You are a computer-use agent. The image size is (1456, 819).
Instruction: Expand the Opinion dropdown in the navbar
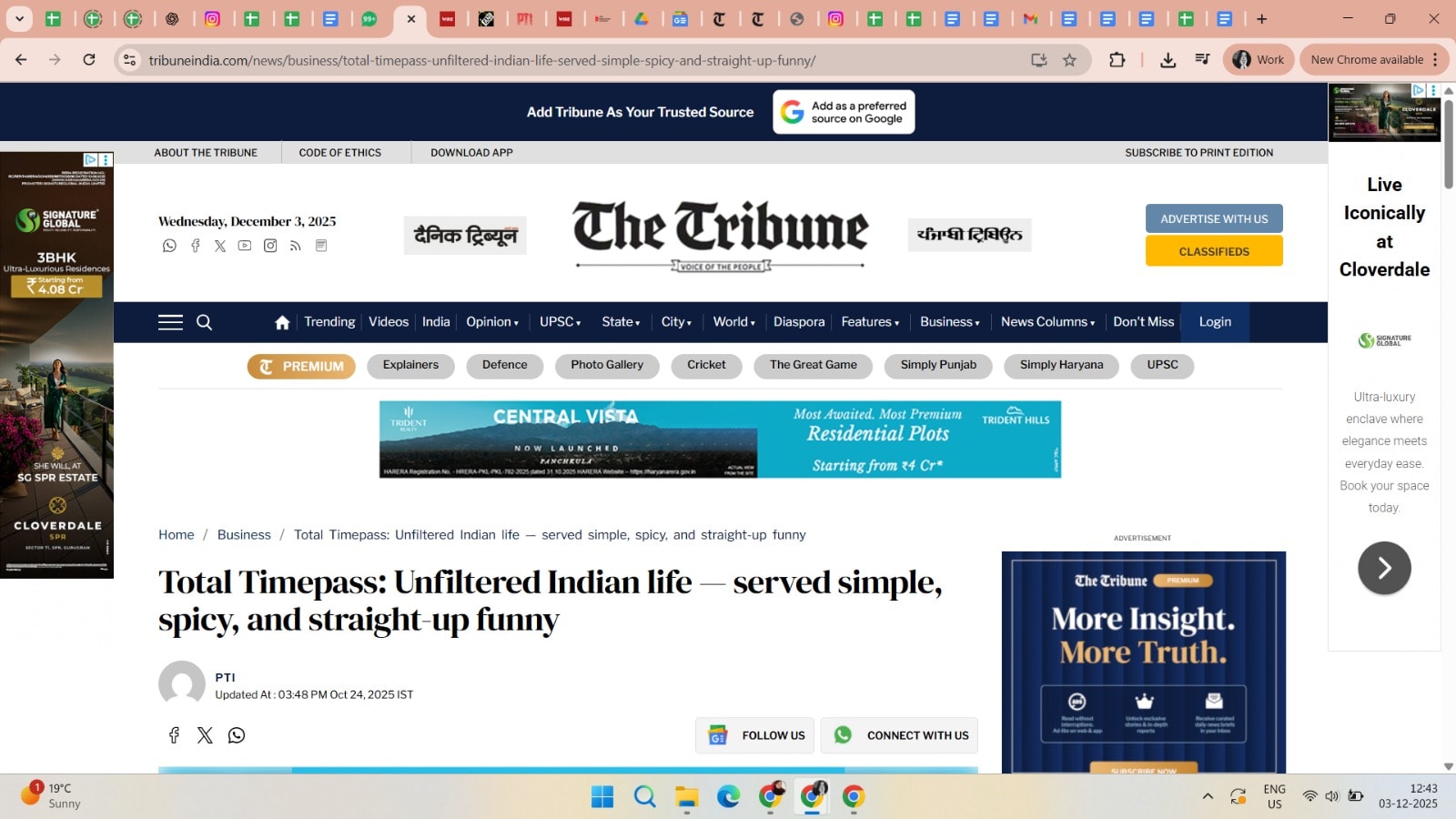[491, 322]
